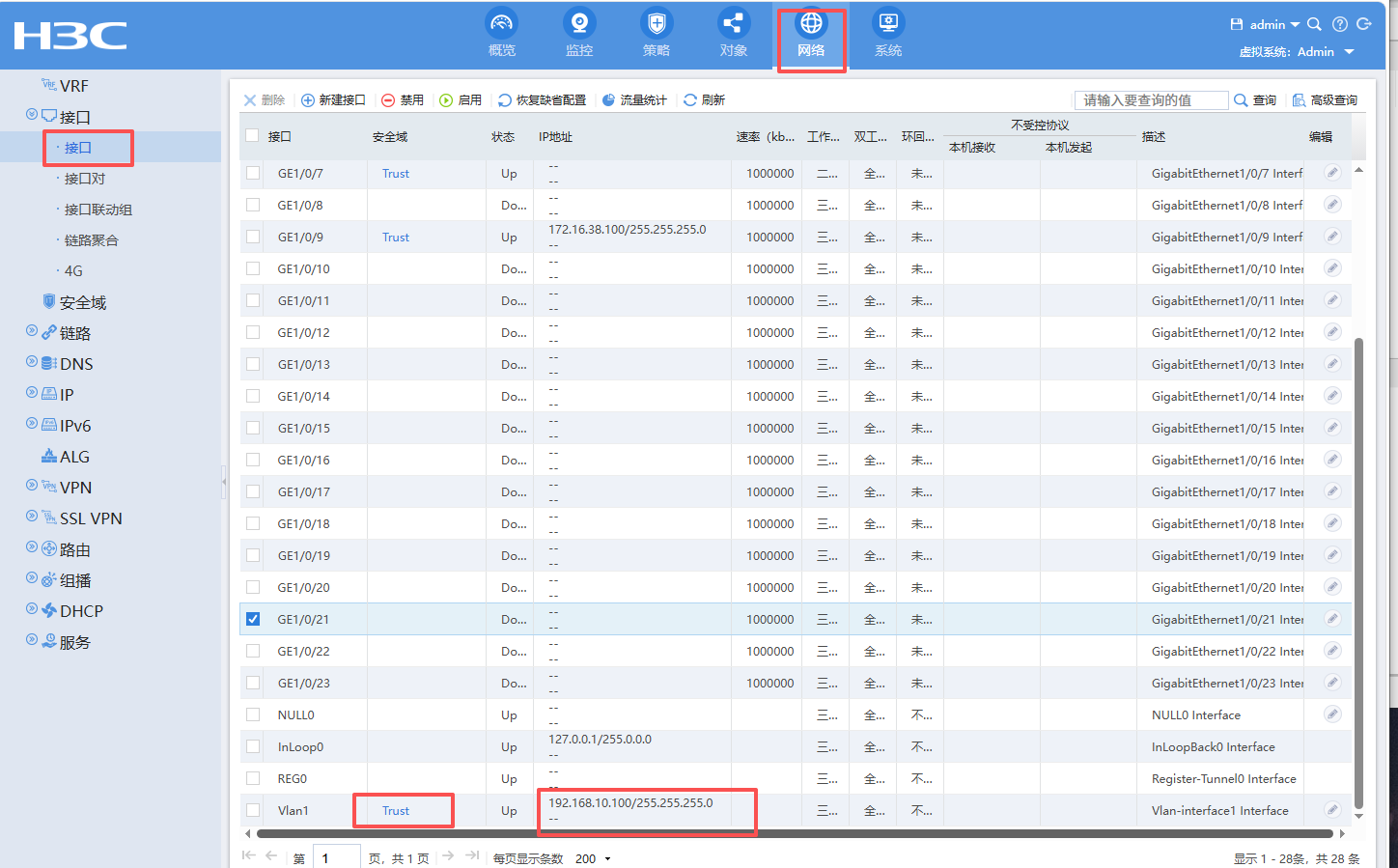Click the horizontal scrollbar under the table
Viewport: 1398px width, 868px height.
click(x=797, y=833)
